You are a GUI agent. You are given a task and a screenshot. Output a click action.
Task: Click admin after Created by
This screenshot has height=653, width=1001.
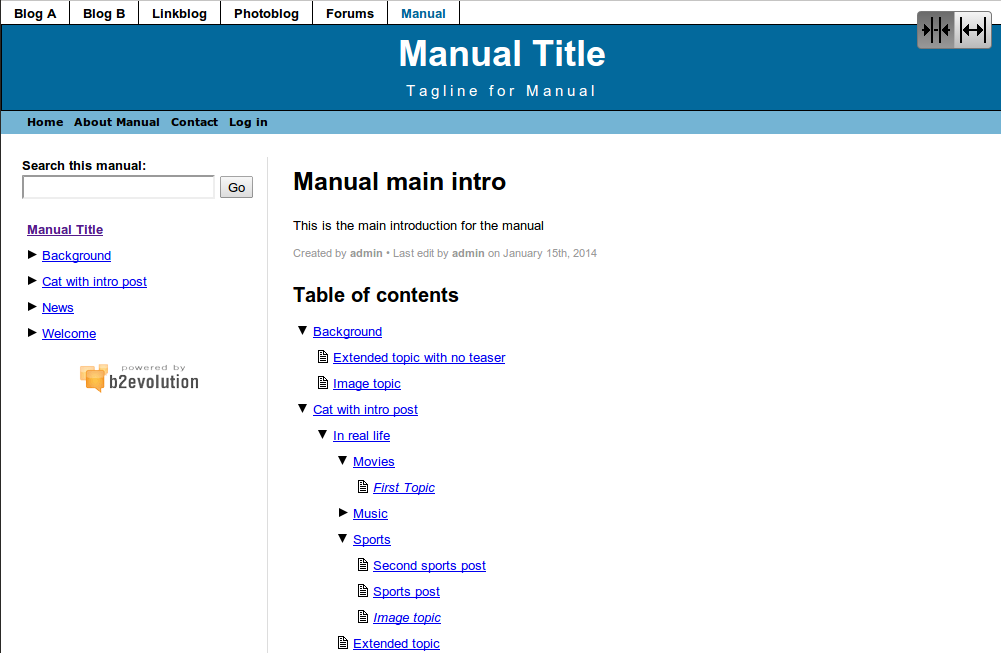click(366, 253)
